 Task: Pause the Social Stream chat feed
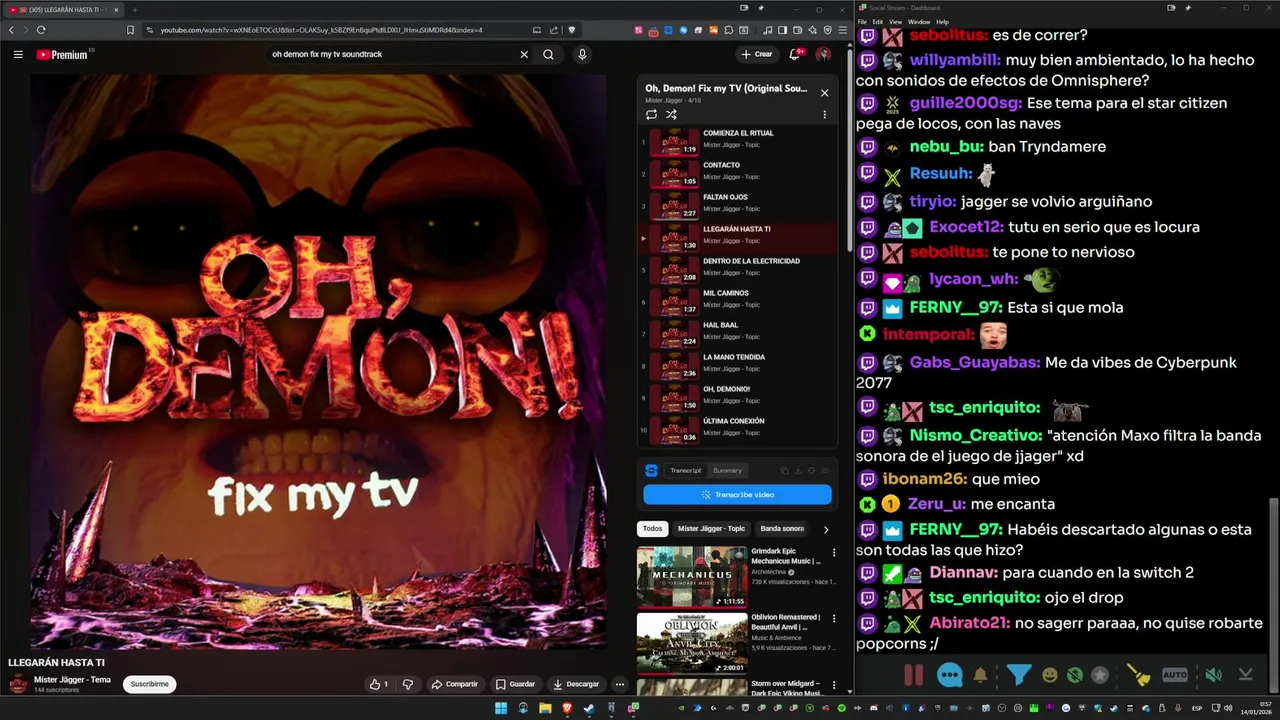tap(913, 675)
